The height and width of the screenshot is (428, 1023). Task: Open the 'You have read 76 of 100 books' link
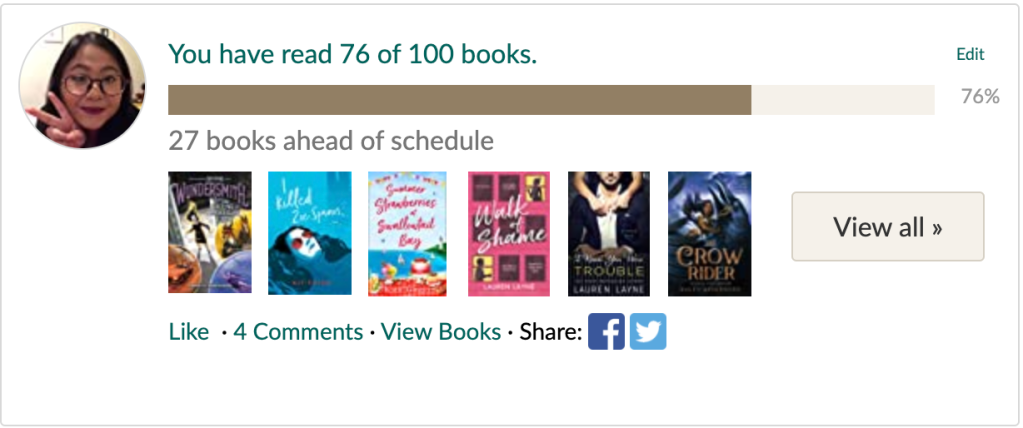(x=352, y=54)
